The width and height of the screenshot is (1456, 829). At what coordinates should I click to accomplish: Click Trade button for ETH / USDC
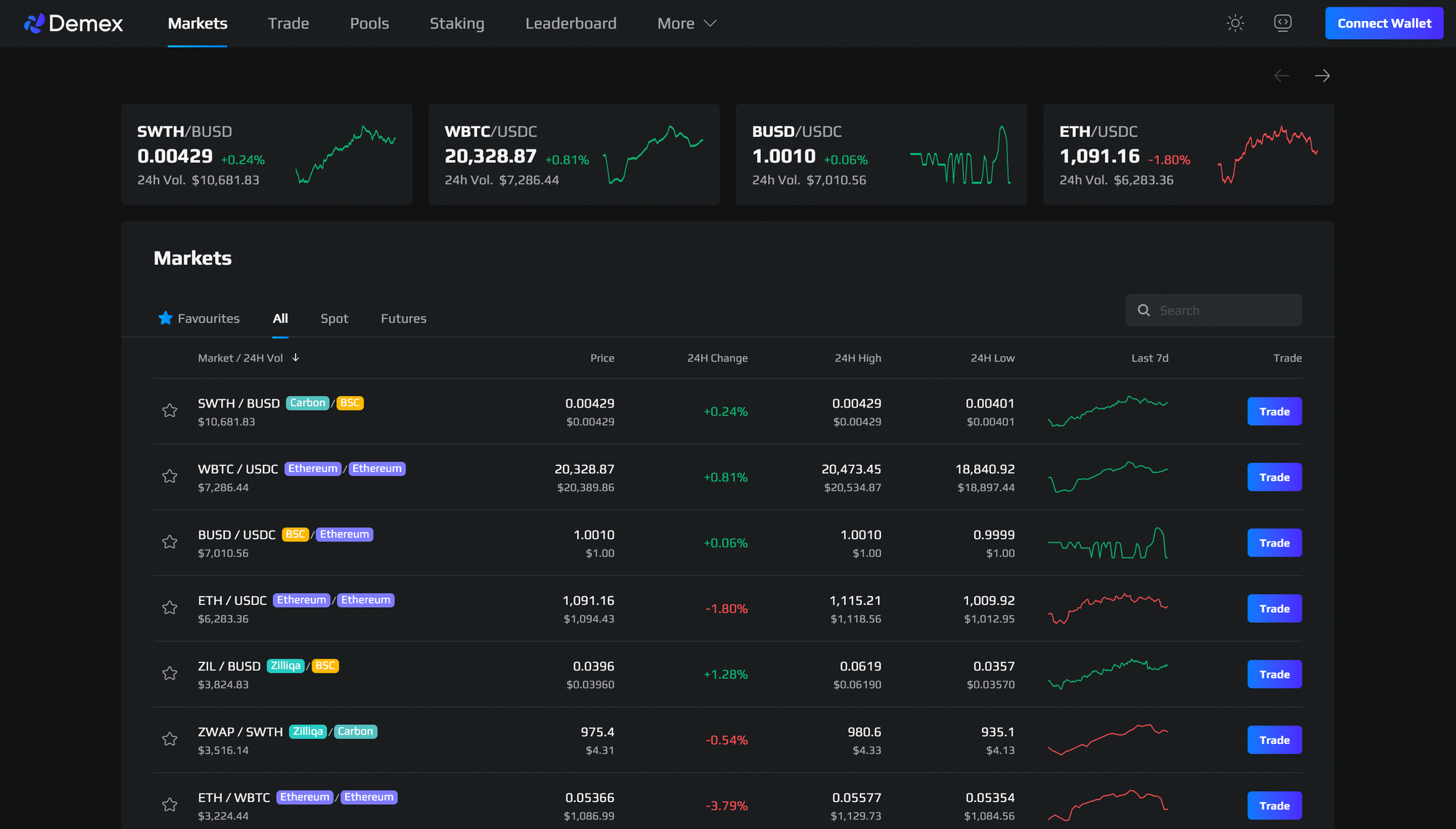point(1275,608)
